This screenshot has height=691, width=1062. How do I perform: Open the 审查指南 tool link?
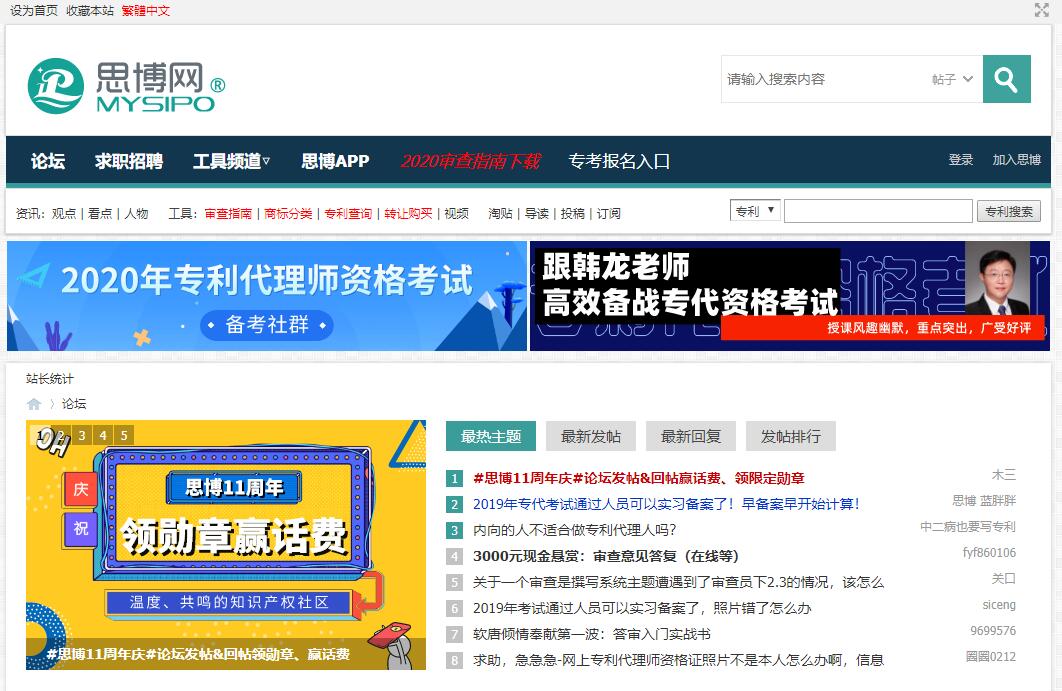pyautogui.click(x=228, y=213)
